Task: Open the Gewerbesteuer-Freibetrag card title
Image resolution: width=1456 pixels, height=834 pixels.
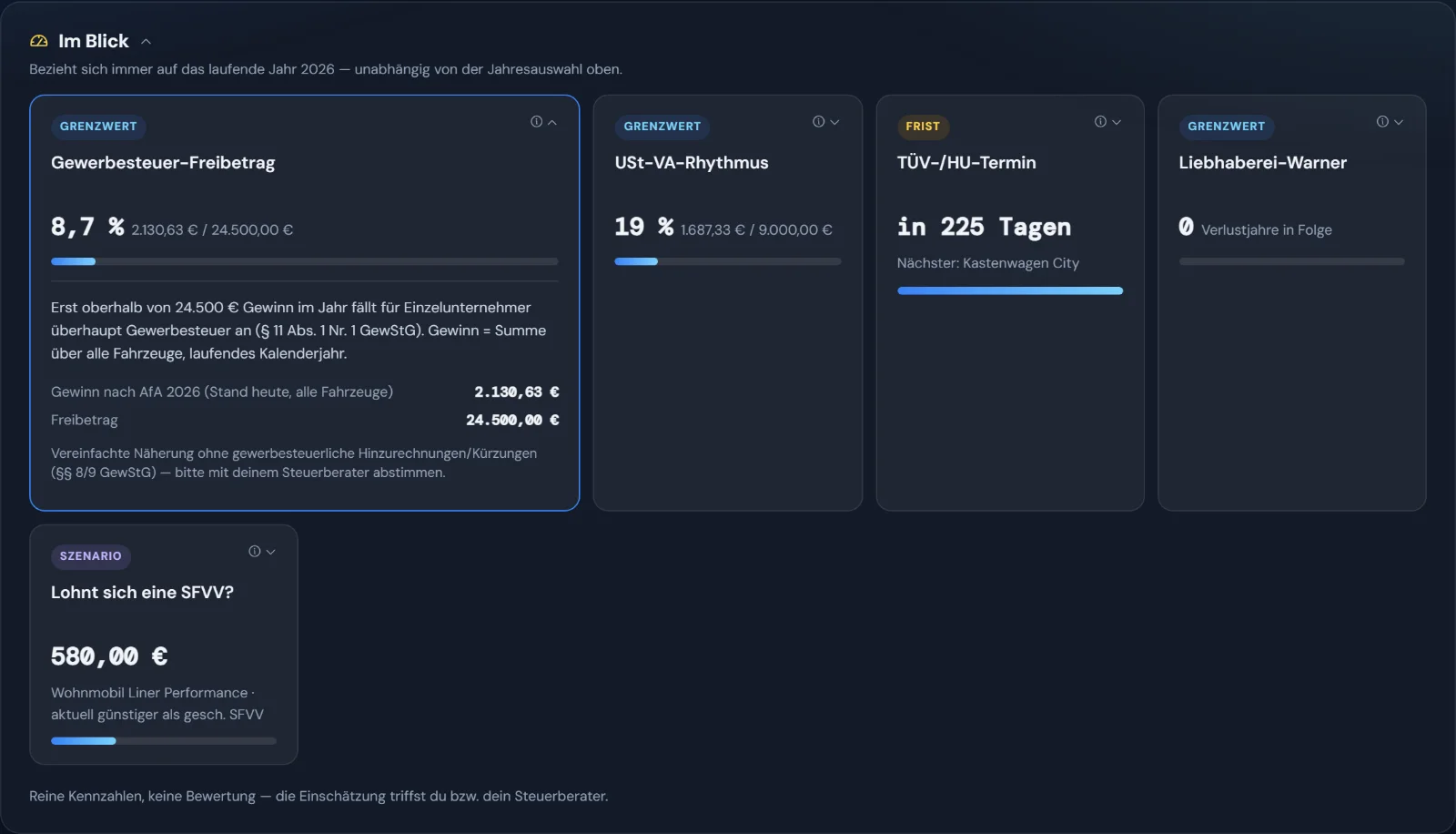Action: (163, 163)
